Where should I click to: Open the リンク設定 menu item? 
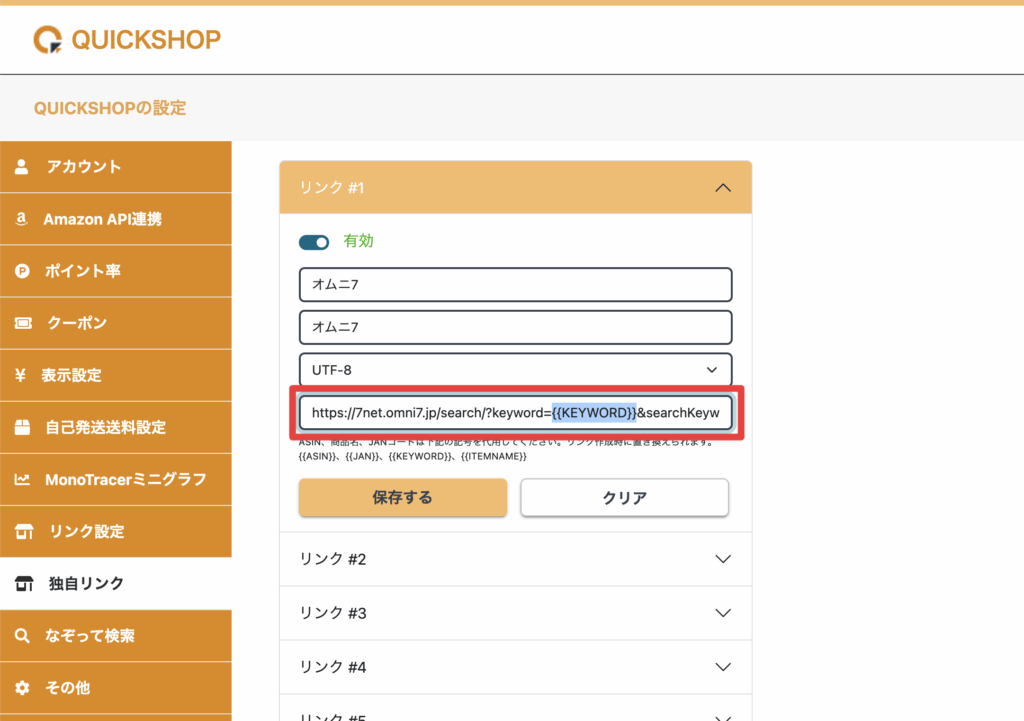click(116, 532)
